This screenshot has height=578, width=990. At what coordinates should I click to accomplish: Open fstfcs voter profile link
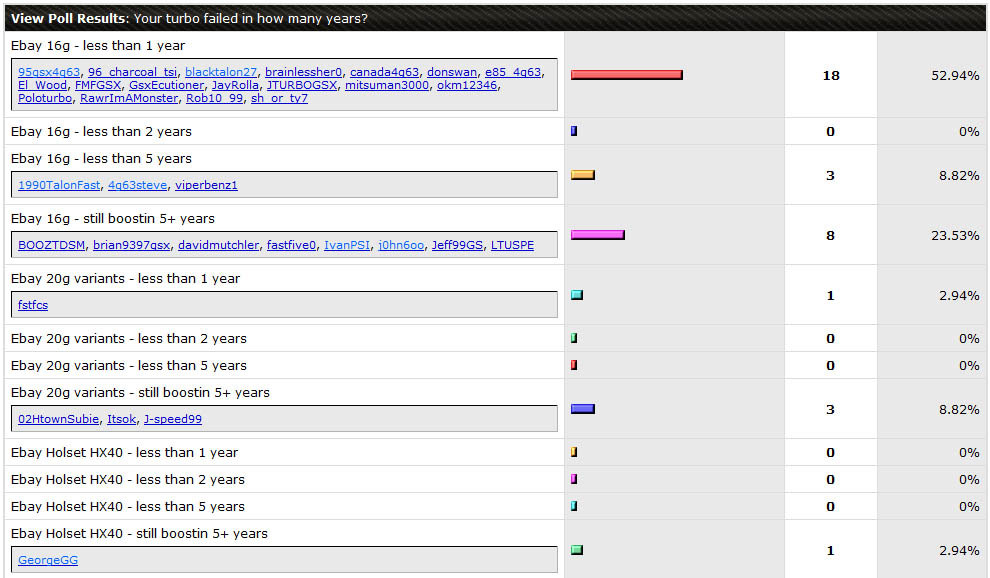tap(33, 305)
